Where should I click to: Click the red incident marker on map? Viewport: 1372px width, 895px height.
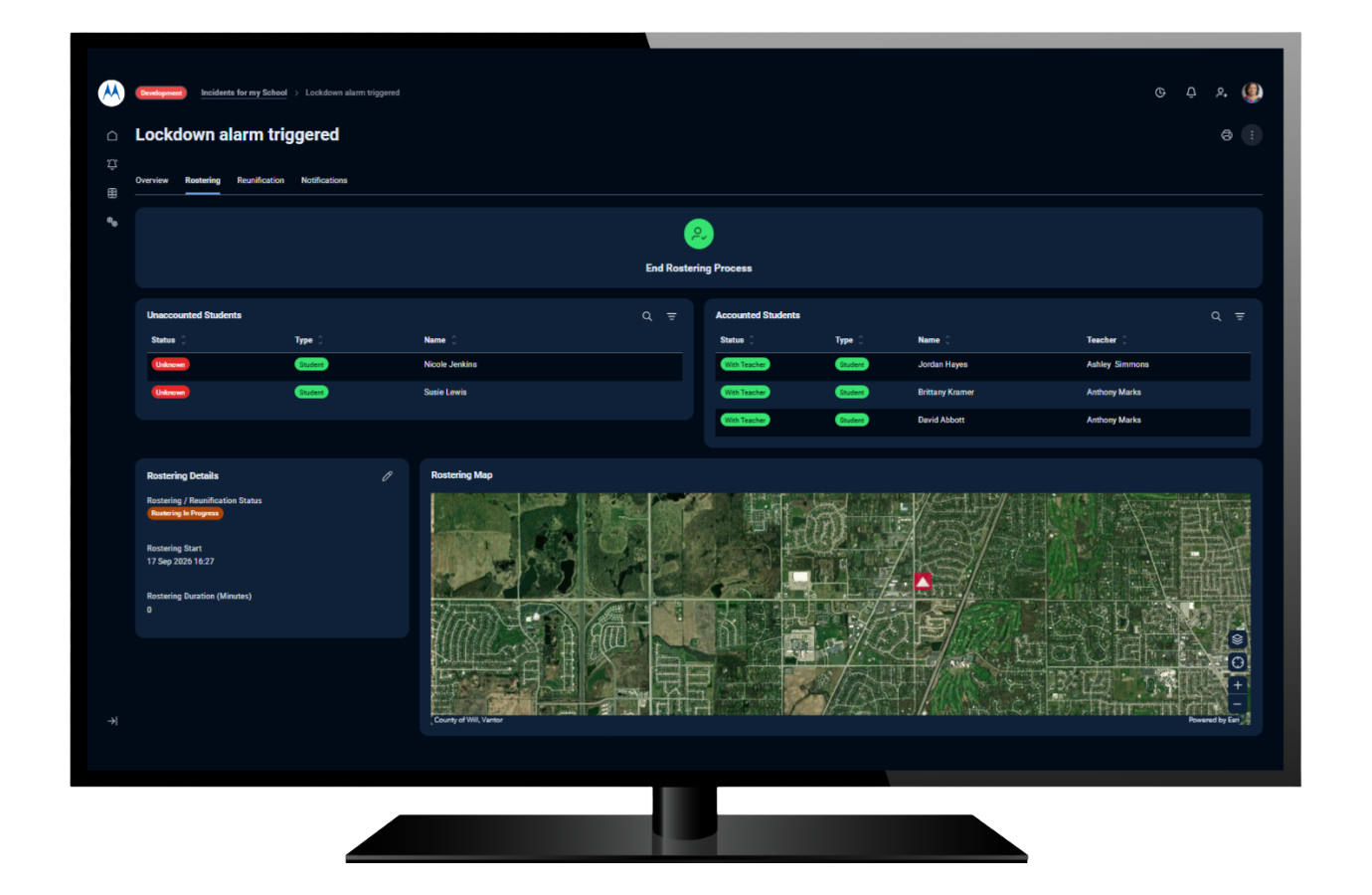tap(923, 582)
